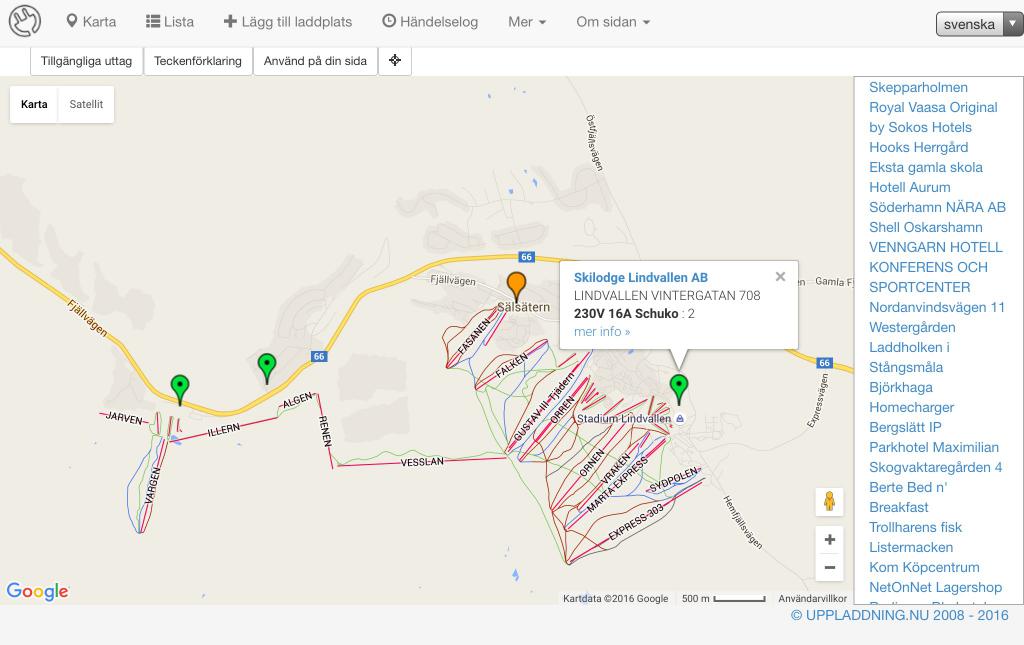Click Använd på din sida button
1024x645 pixels.
[x=315, y=61]
